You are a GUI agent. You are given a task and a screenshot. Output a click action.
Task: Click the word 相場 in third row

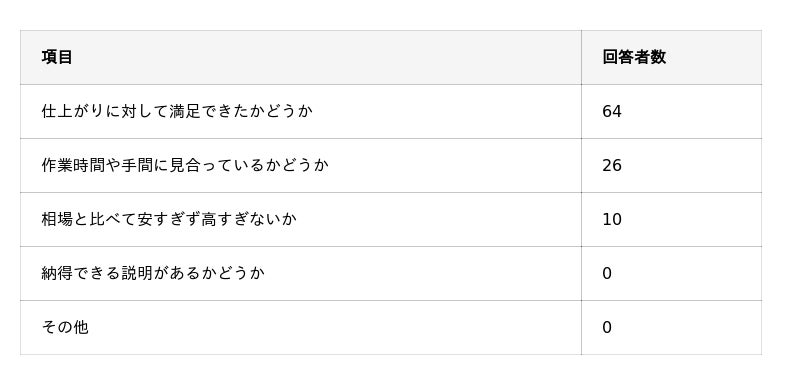pos(57,219)
